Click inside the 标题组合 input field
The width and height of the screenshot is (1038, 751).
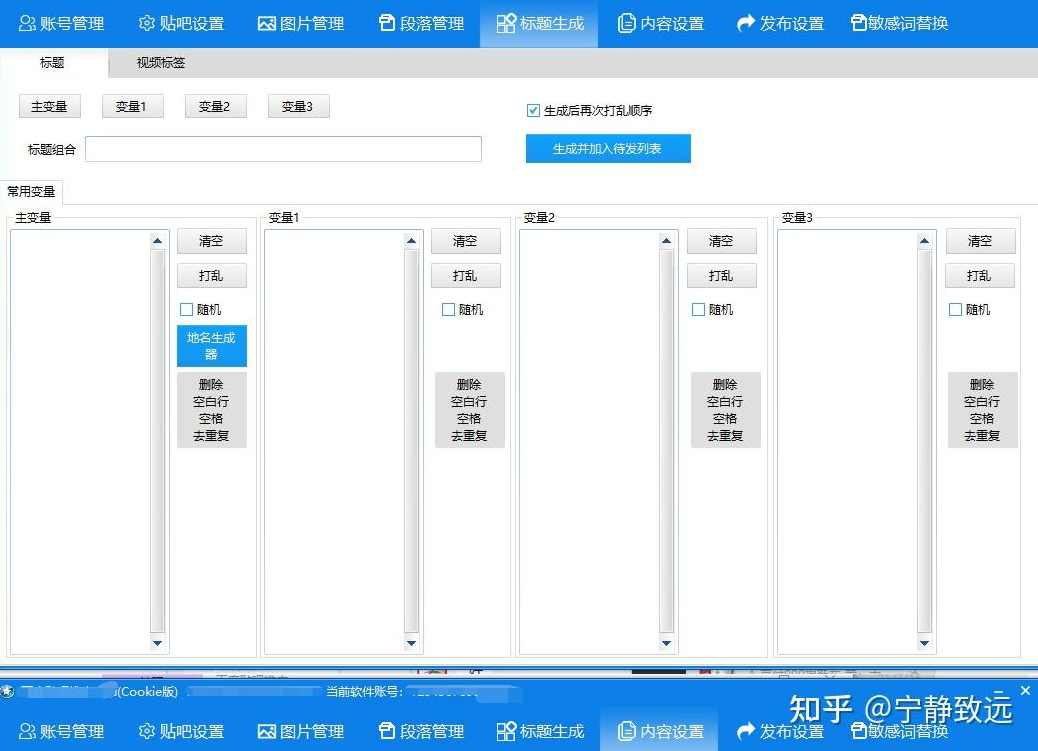[283, 148]
